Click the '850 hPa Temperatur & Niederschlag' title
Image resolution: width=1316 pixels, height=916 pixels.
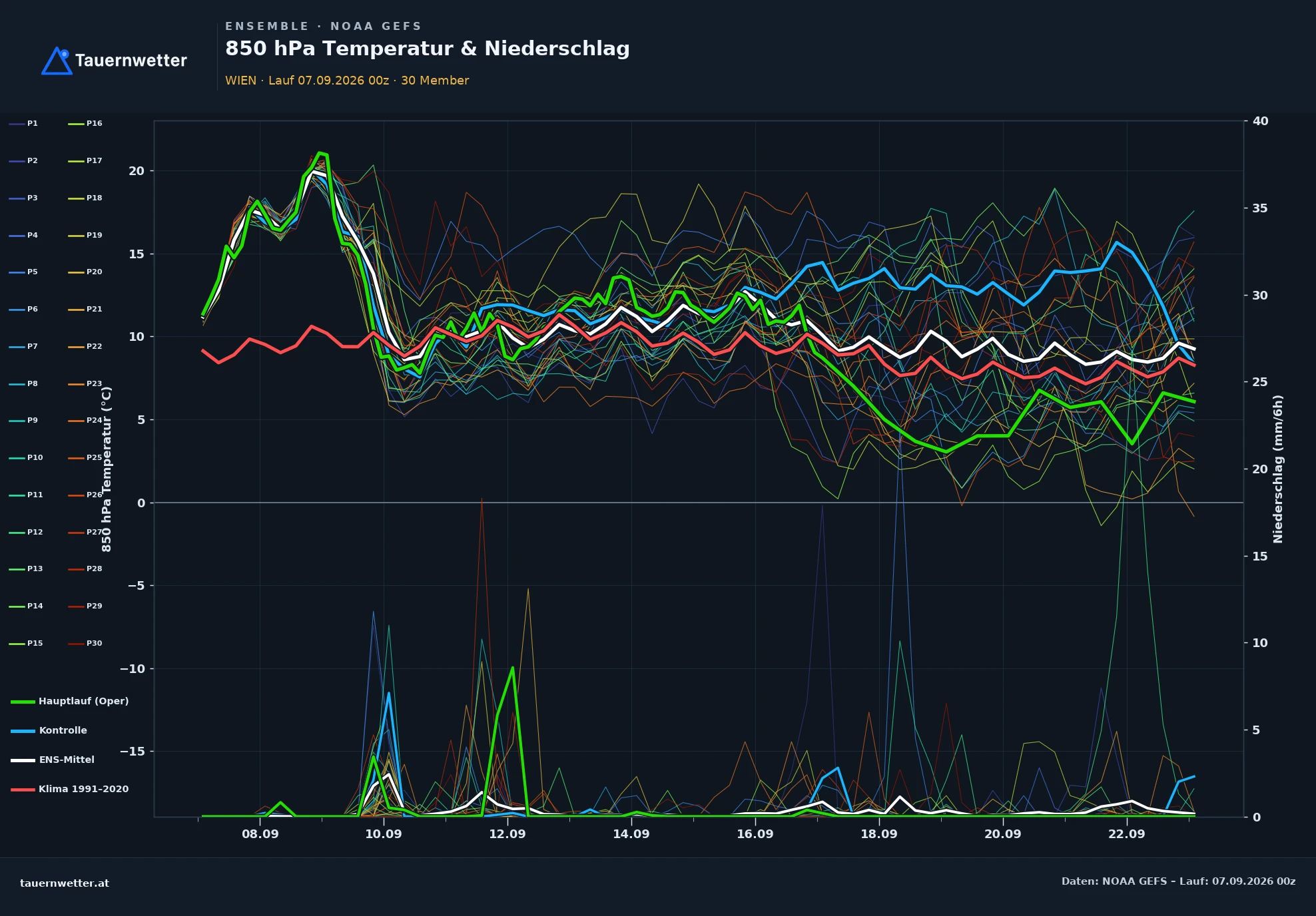pos(428,49)
